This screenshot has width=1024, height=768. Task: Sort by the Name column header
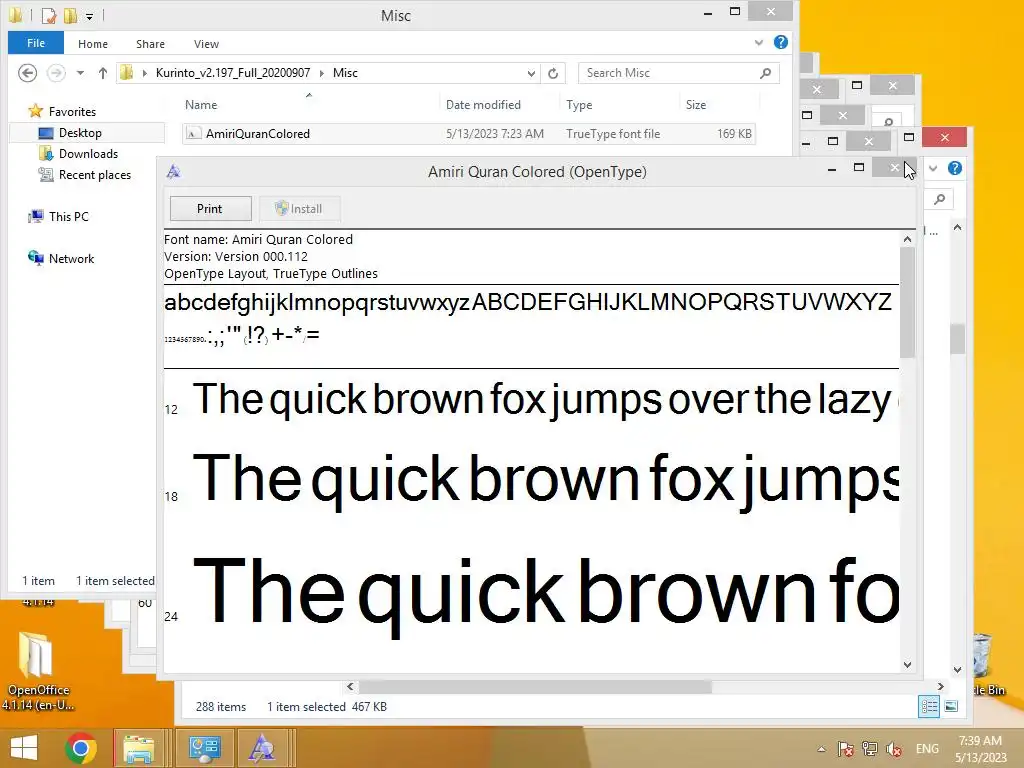tap(201, 104)
